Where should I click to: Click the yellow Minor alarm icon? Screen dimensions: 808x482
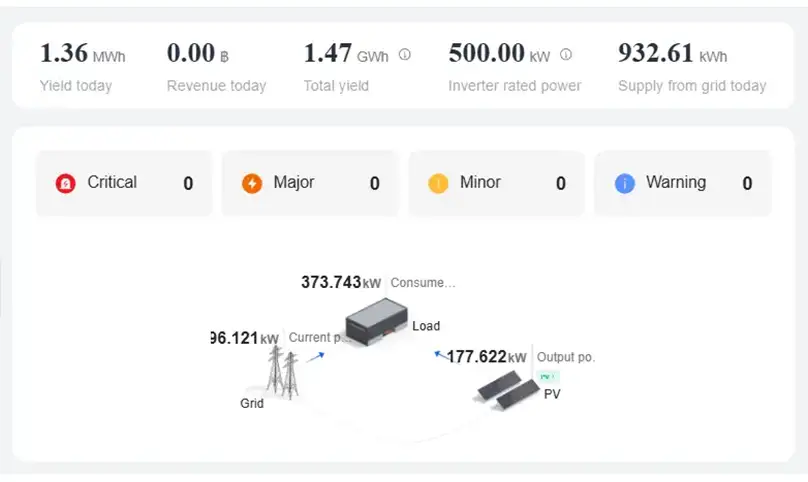click(438, 183)
